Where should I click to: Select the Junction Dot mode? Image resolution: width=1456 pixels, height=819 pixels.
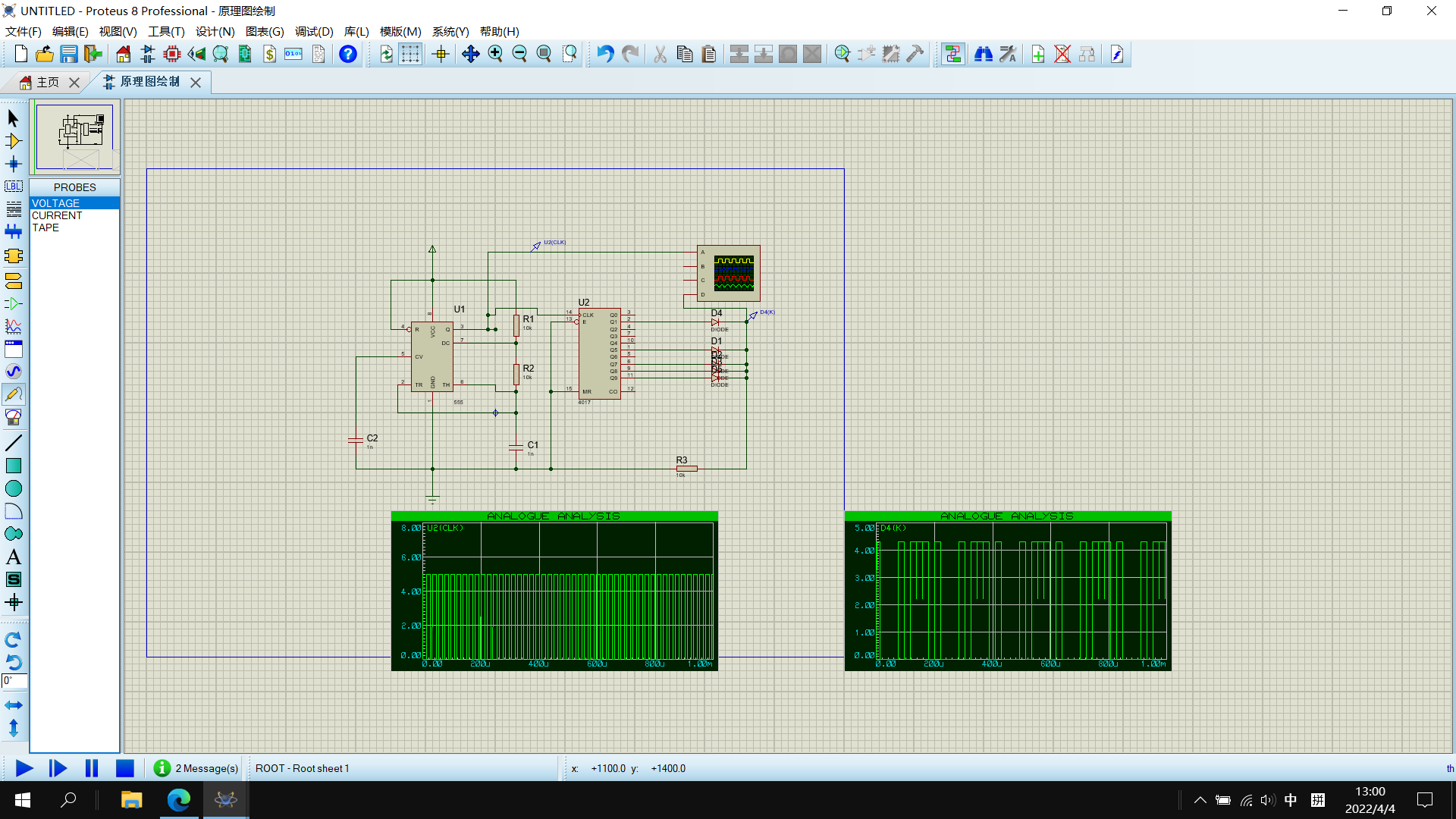[14, 164]
